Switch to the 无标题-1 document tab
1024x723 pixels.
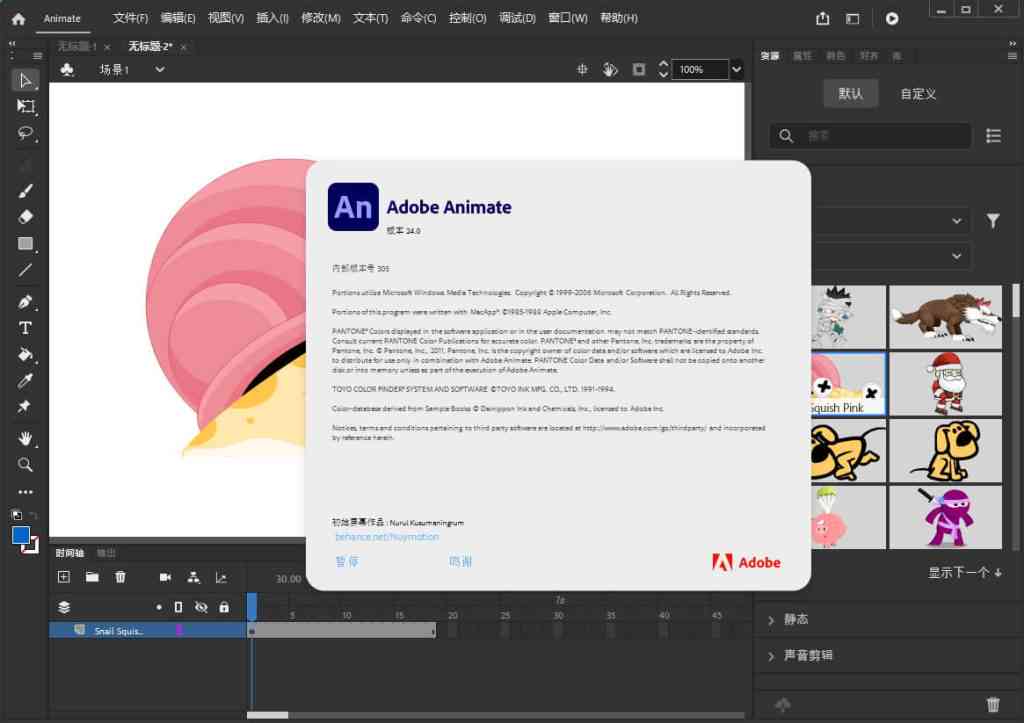coord(76,46)
